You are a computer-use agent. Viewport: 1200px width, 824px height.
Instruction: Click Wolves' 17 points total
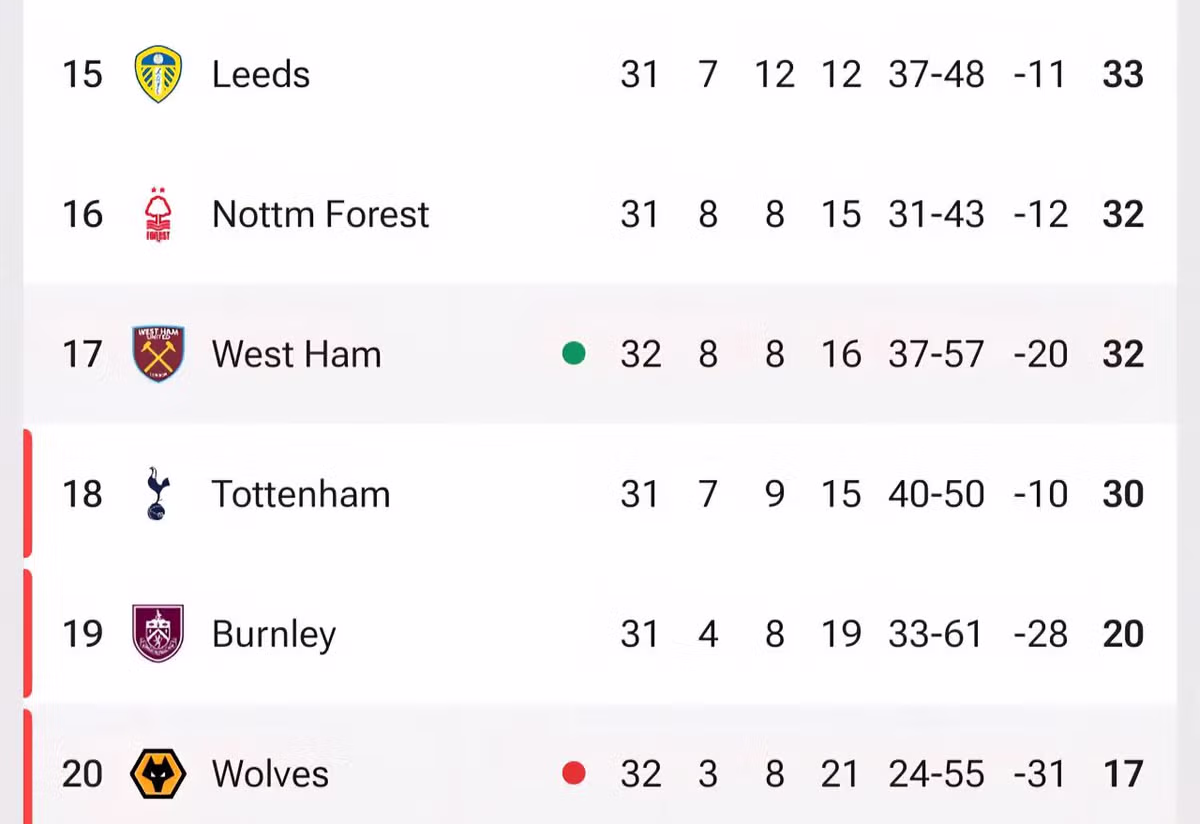(x=1123, y=774)
